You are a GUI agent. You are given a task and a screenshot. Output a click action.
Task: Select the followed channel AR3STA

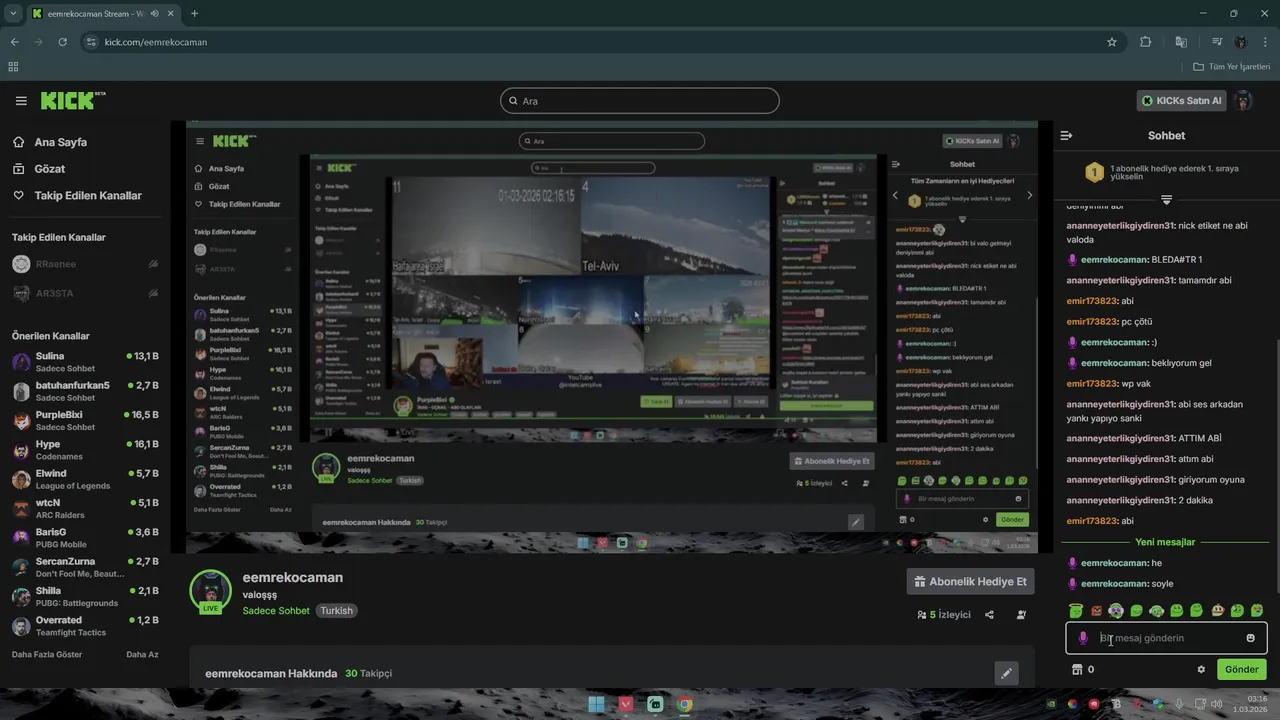85,293
